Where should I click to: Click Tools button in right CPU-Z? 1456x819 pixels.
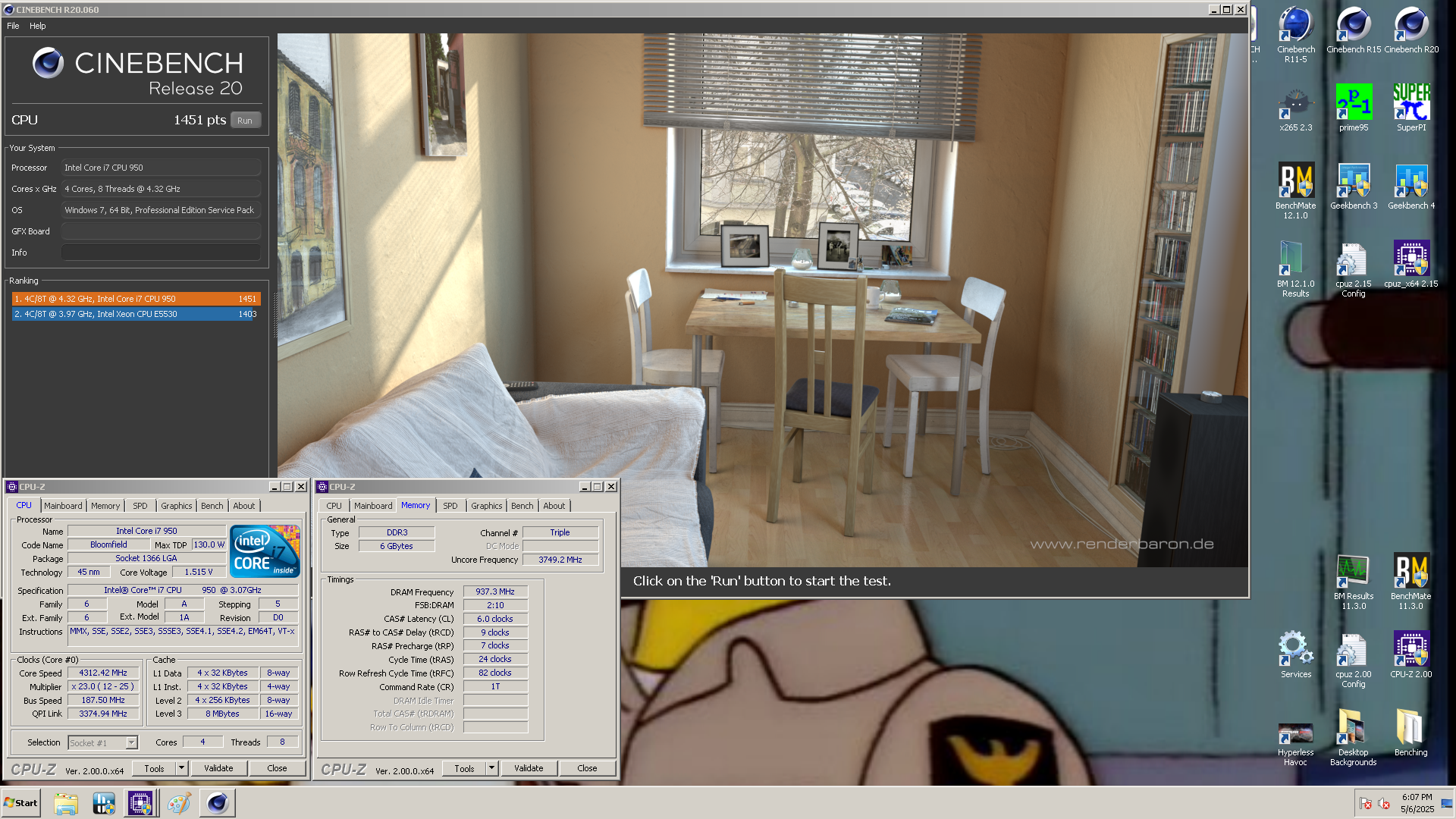coord(464,768)
